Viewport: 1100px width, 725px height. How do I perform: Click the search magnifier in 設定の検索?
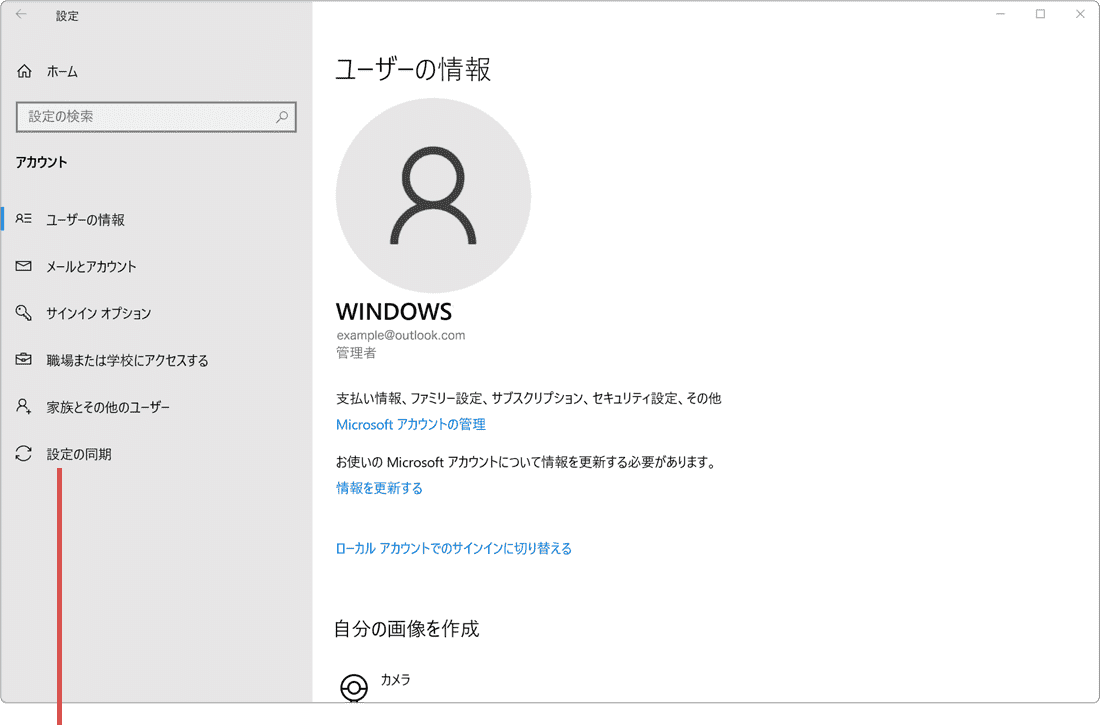pos(283,117)
